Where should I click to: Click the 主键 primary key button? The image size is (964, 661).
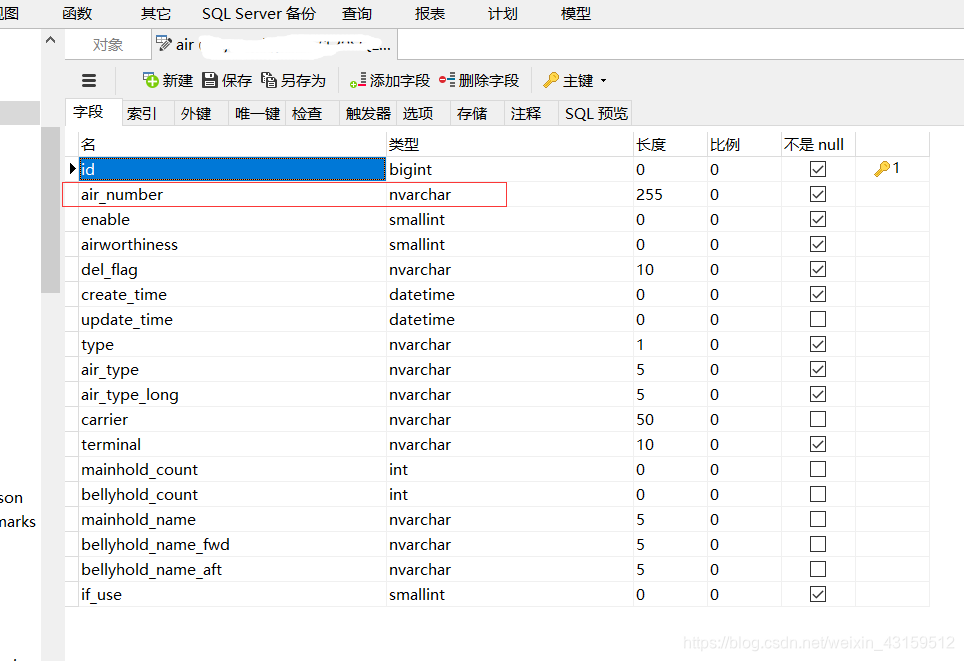[568, 81]
